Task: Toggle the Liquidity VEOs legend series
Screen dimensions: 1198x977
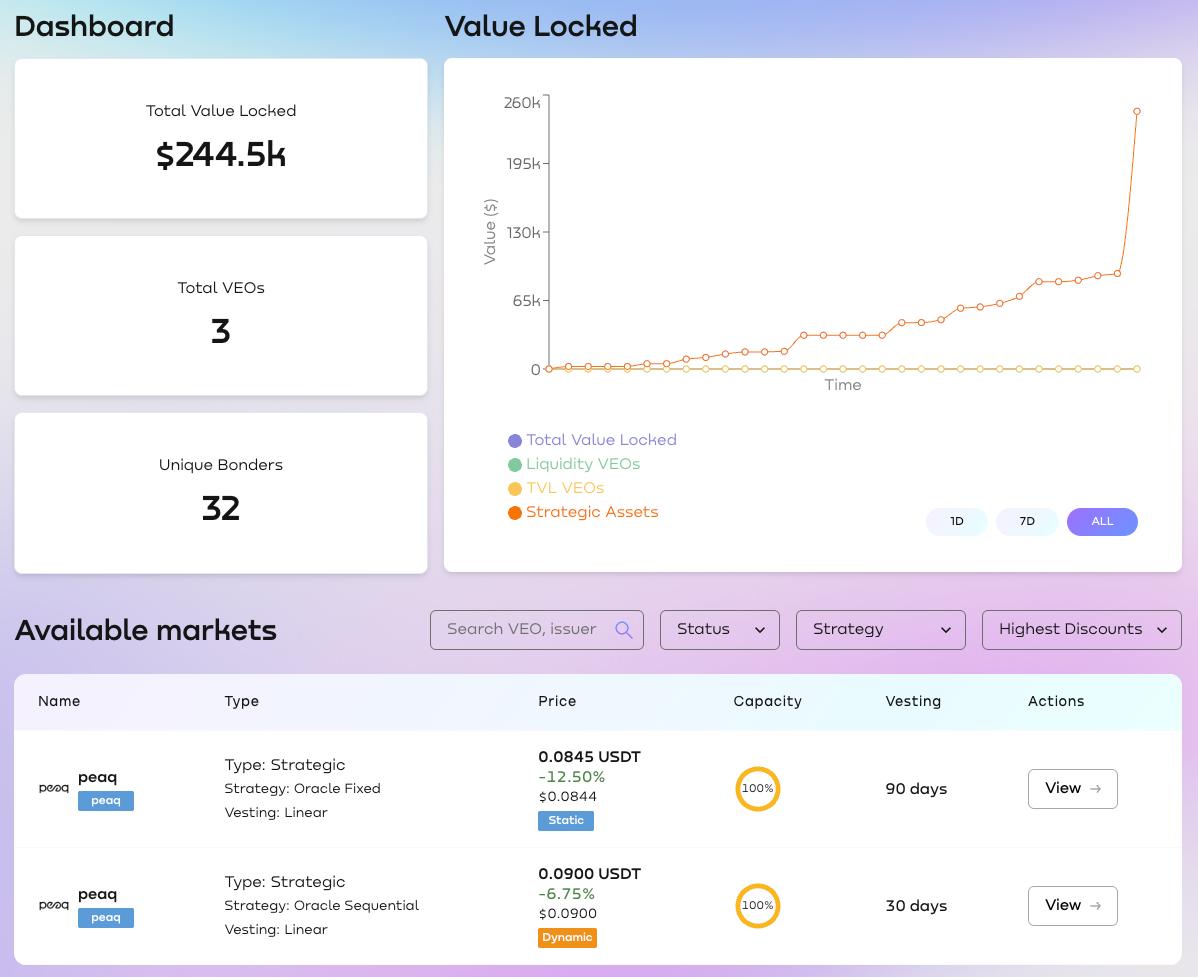Action: click(574, 464)
